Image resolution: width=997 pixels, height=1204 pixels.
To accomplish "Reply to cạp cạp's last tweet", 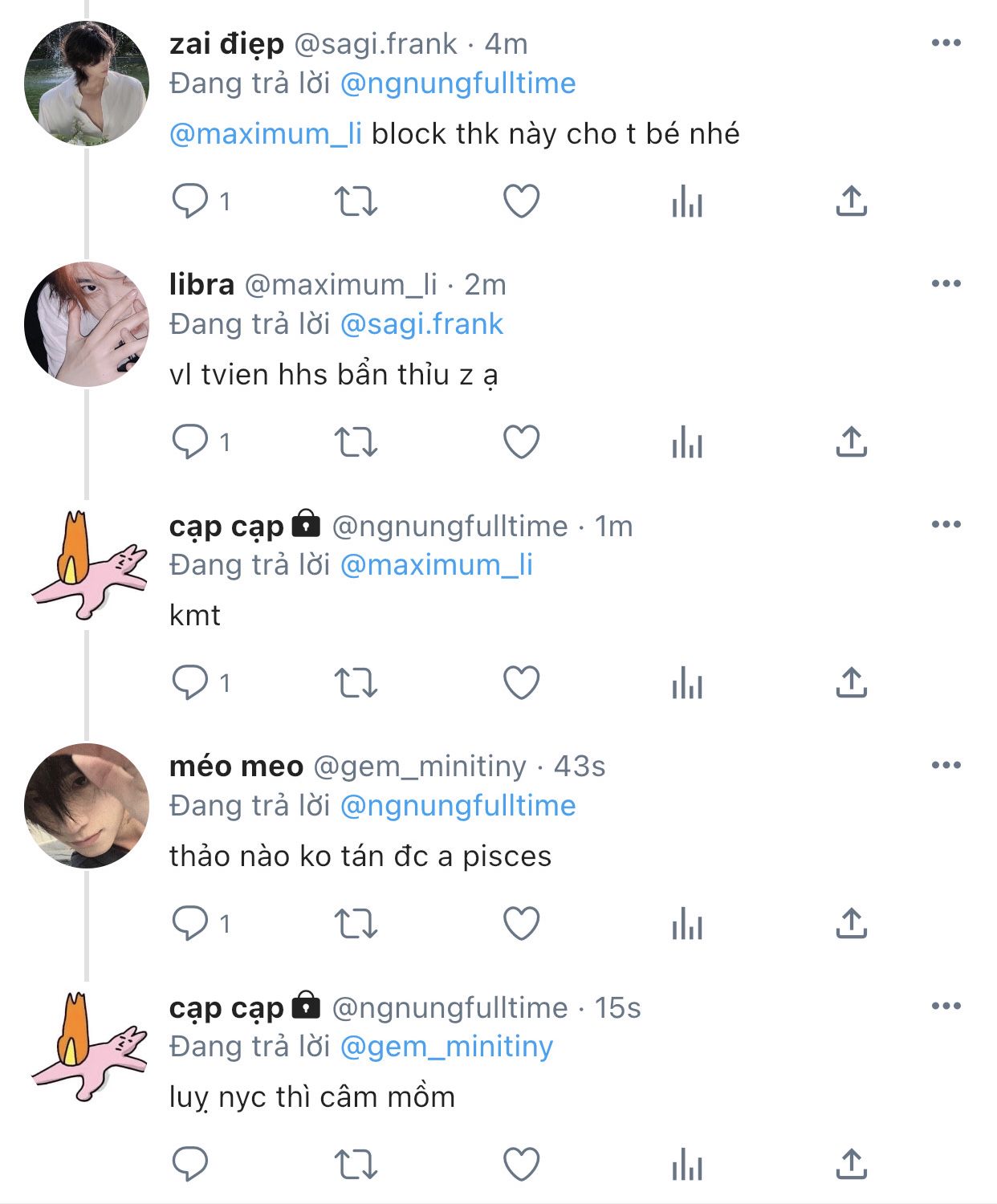I will [x=190, y=1165].
